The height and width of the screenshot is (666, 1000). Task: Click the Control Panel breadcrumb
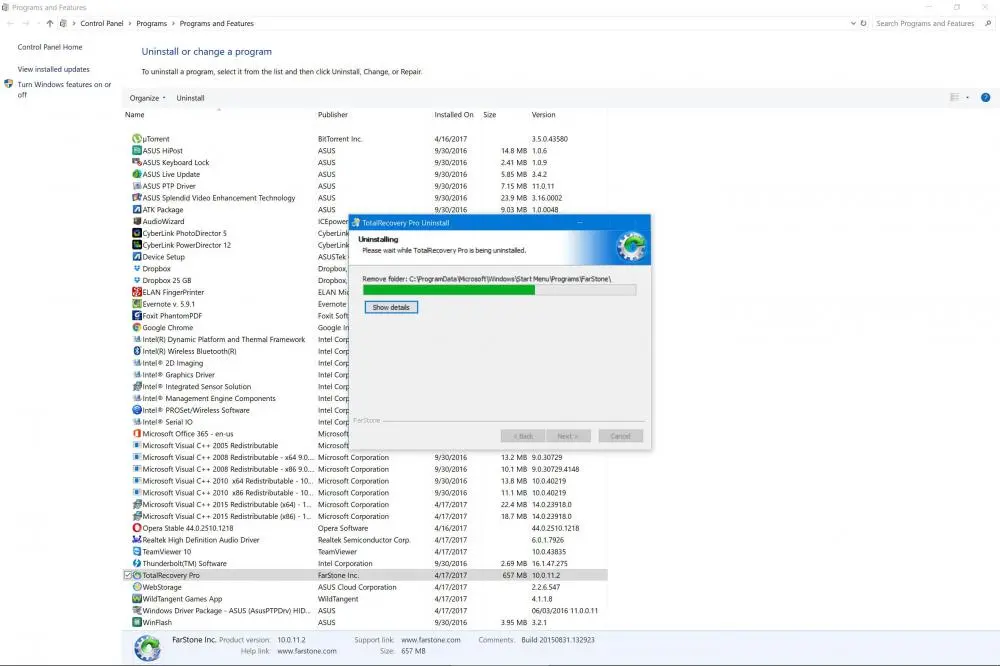pos(101,24)
